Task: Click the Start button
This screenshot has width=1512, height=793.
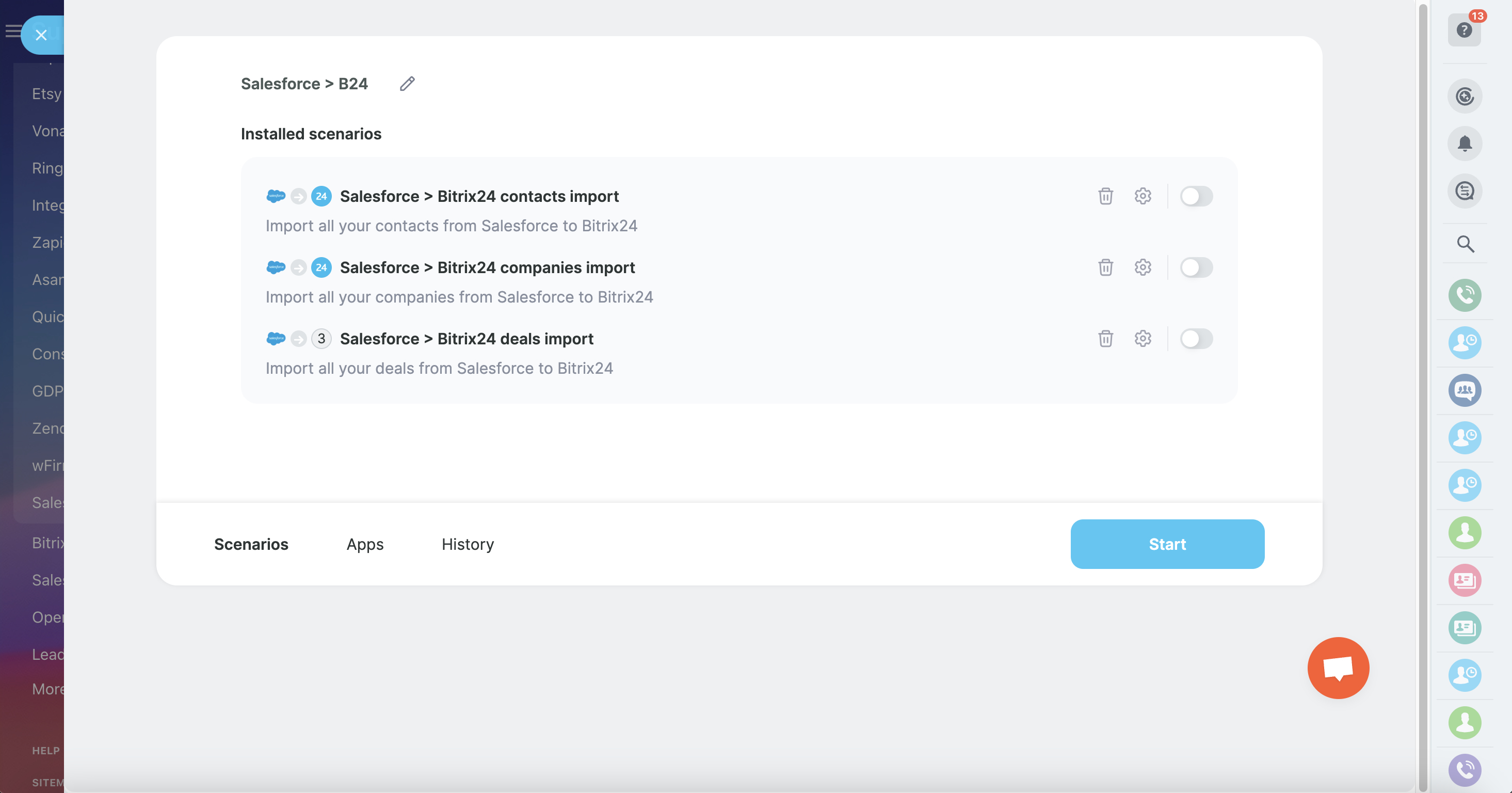Action: (1167, 544)
